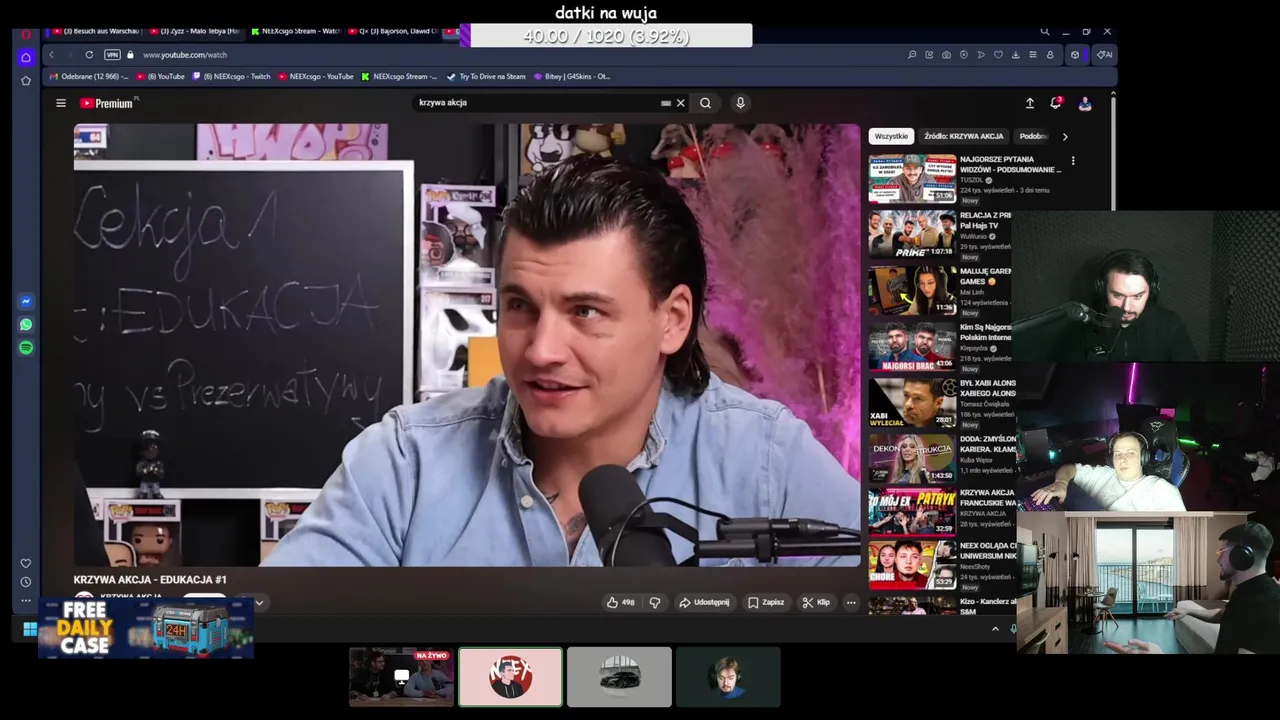
Task: Show more filter chips with the arrow
Action: [1065, 136]
